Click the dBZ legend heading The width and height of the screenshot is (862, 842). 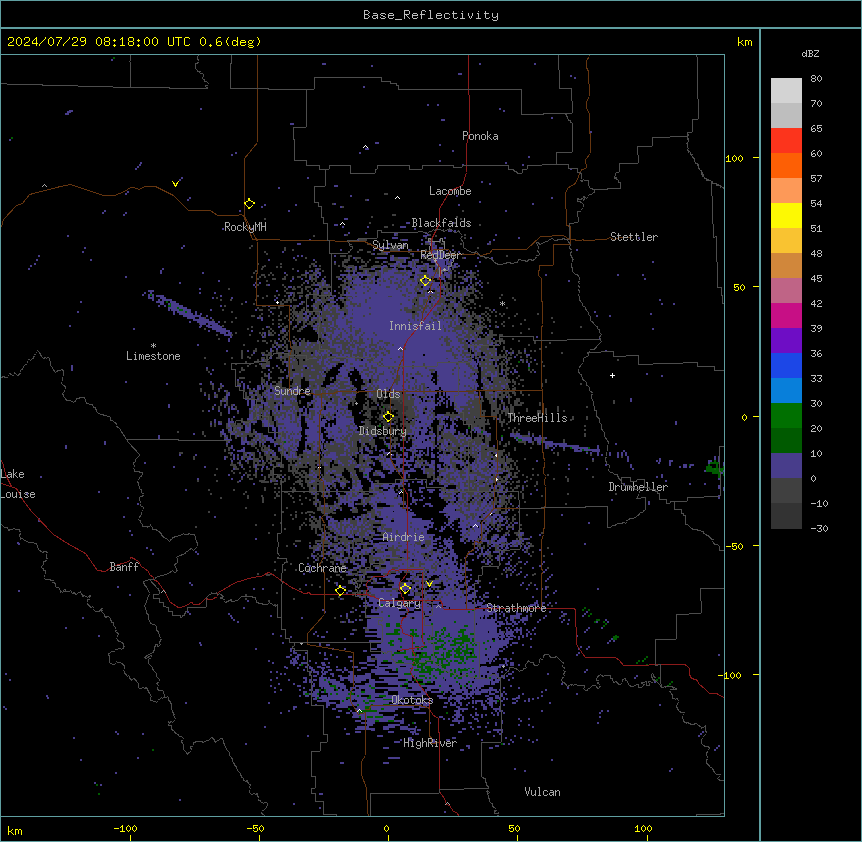[810, 54]
